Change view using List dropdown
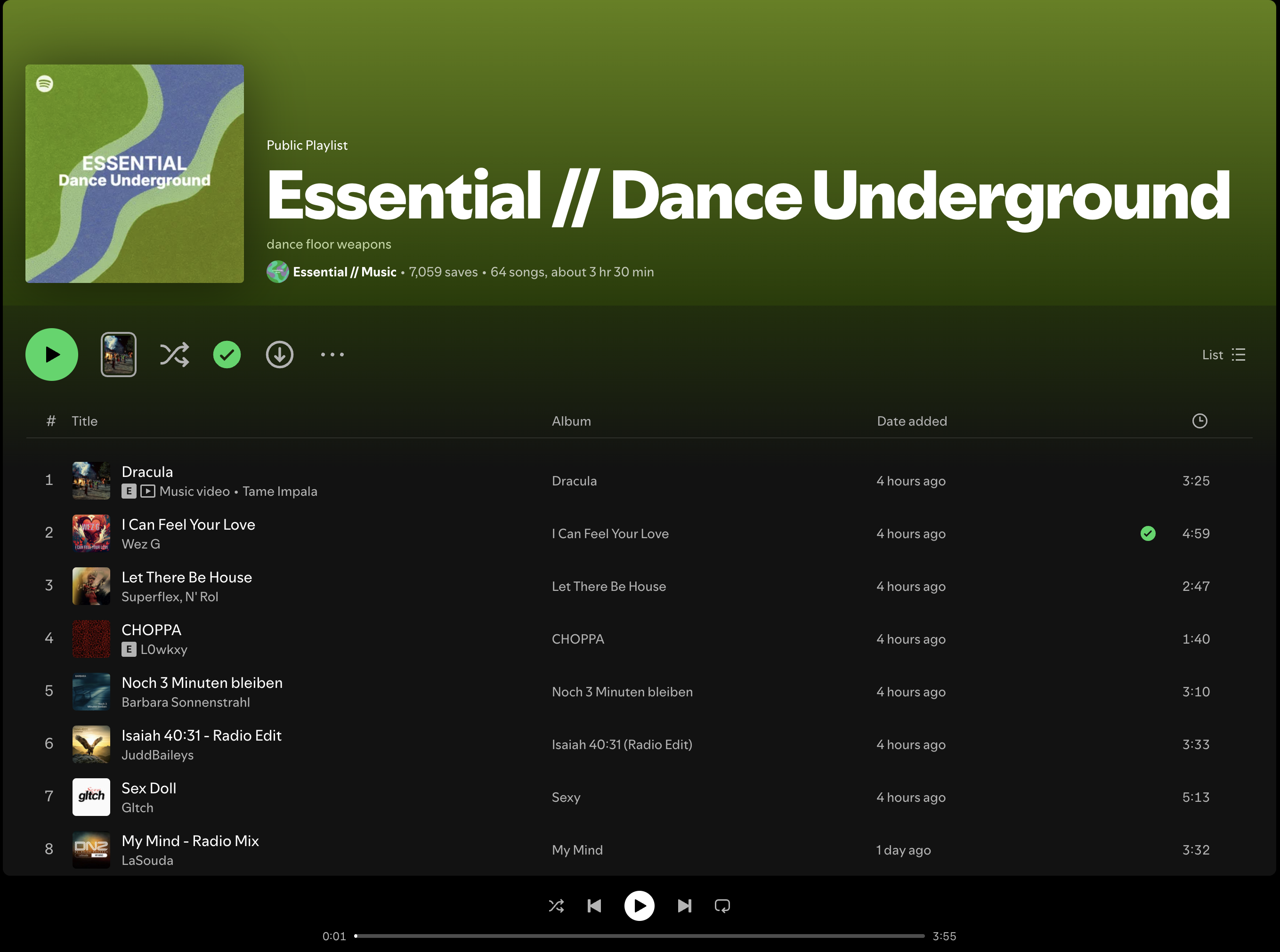 [1223, 355]
